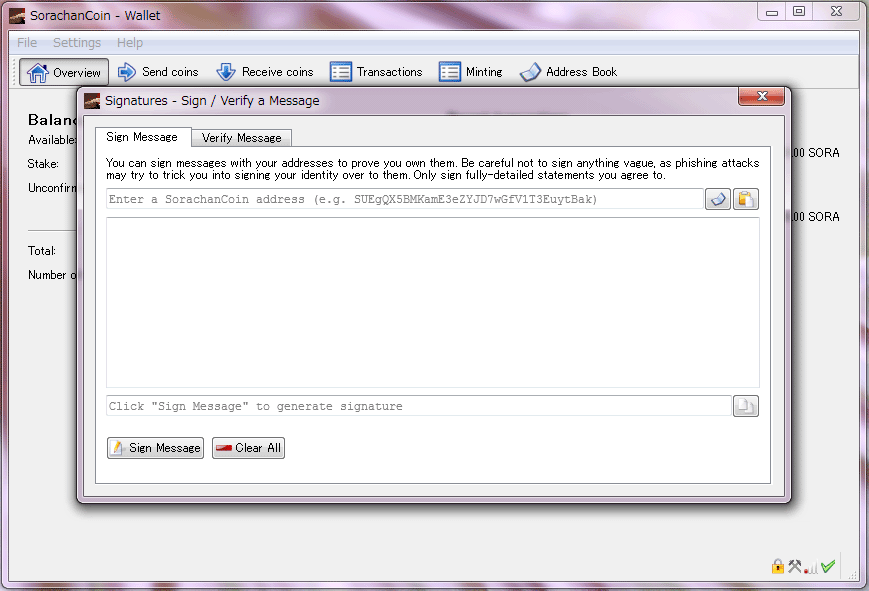869x591 pixels.
Task: Close the Signatures dialog
Action: (761, 96)
